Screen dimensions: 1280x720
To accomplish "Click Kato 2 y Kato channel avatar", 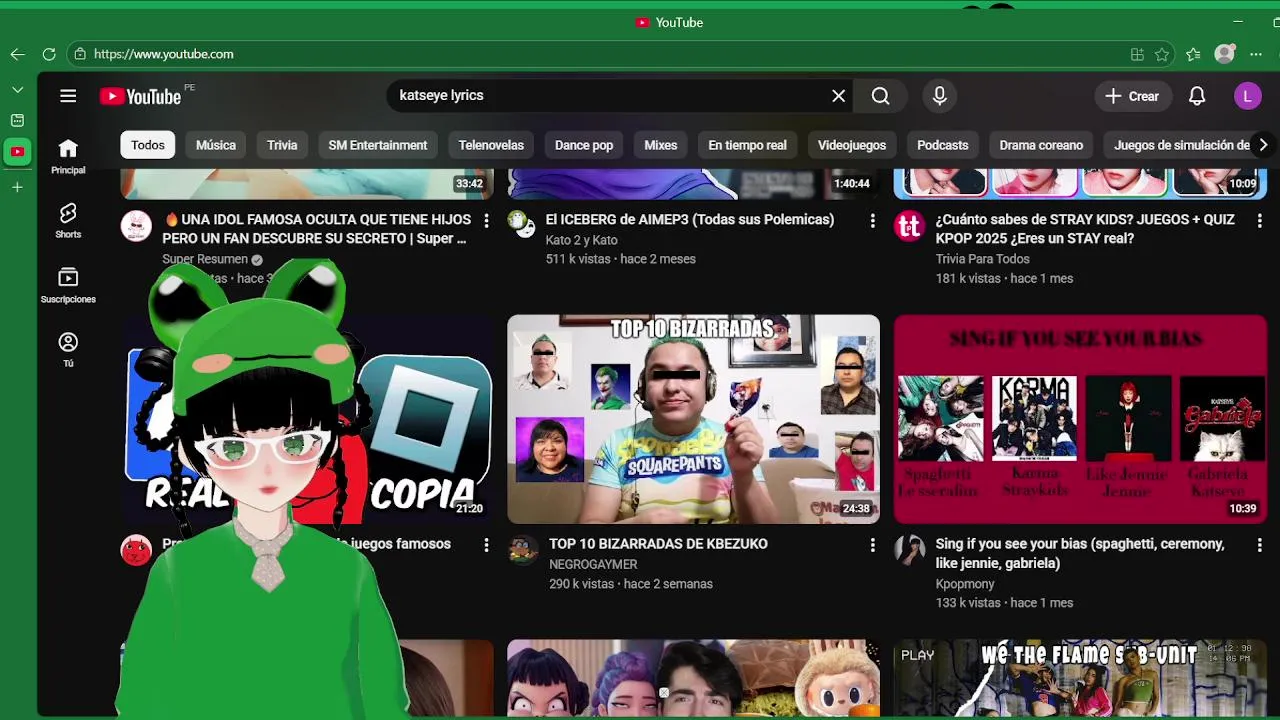I will click(x=523, y=226).
